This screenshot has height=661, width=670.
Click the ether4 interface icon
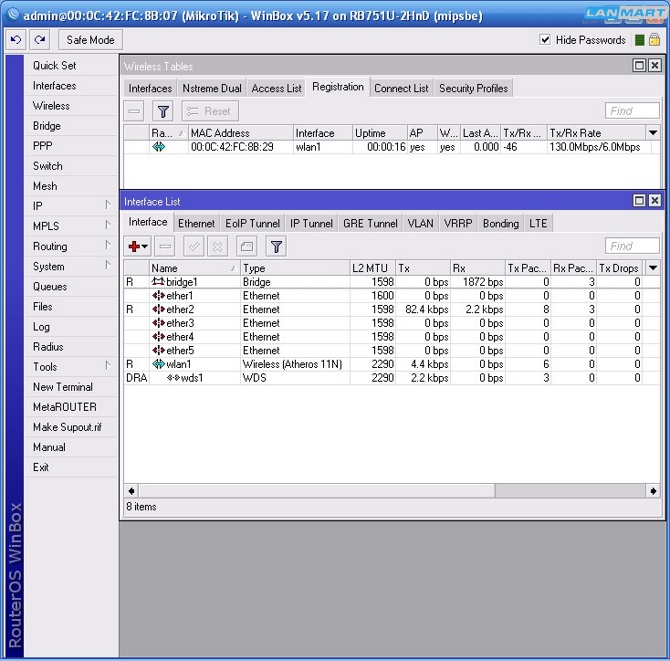click(x=159, y=337)
